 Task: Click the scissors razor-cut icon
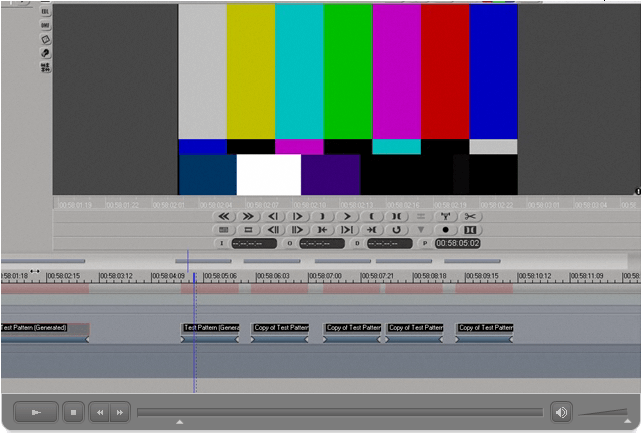coord(470,216)
